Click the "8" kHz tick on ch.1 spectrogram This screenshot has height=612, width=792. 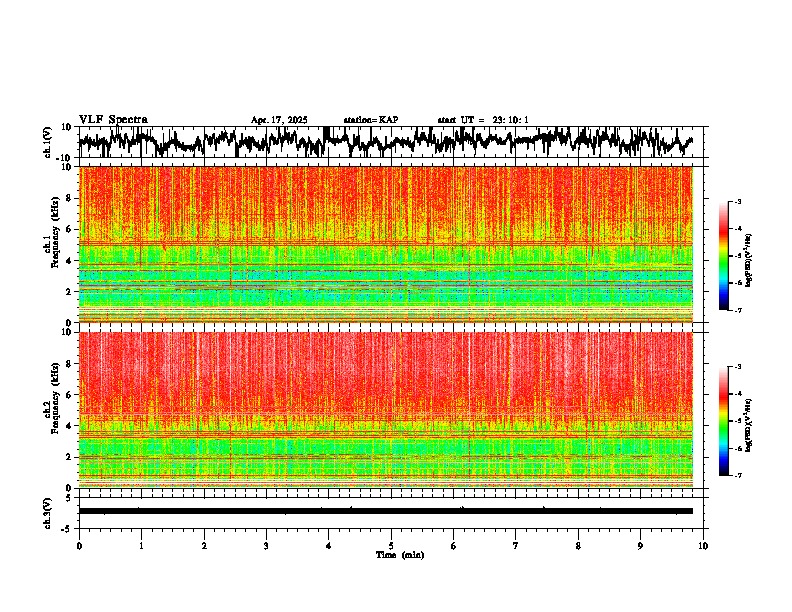pyautogui.click(x=70, y=198)
